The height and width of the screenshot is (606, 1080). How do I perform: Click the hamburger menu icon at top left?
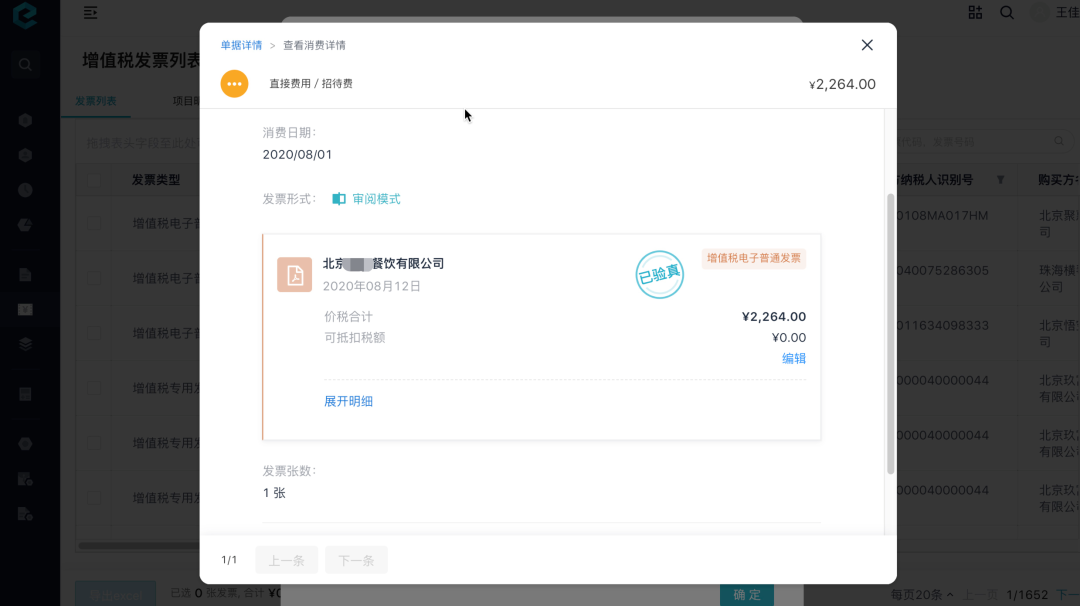88,14
